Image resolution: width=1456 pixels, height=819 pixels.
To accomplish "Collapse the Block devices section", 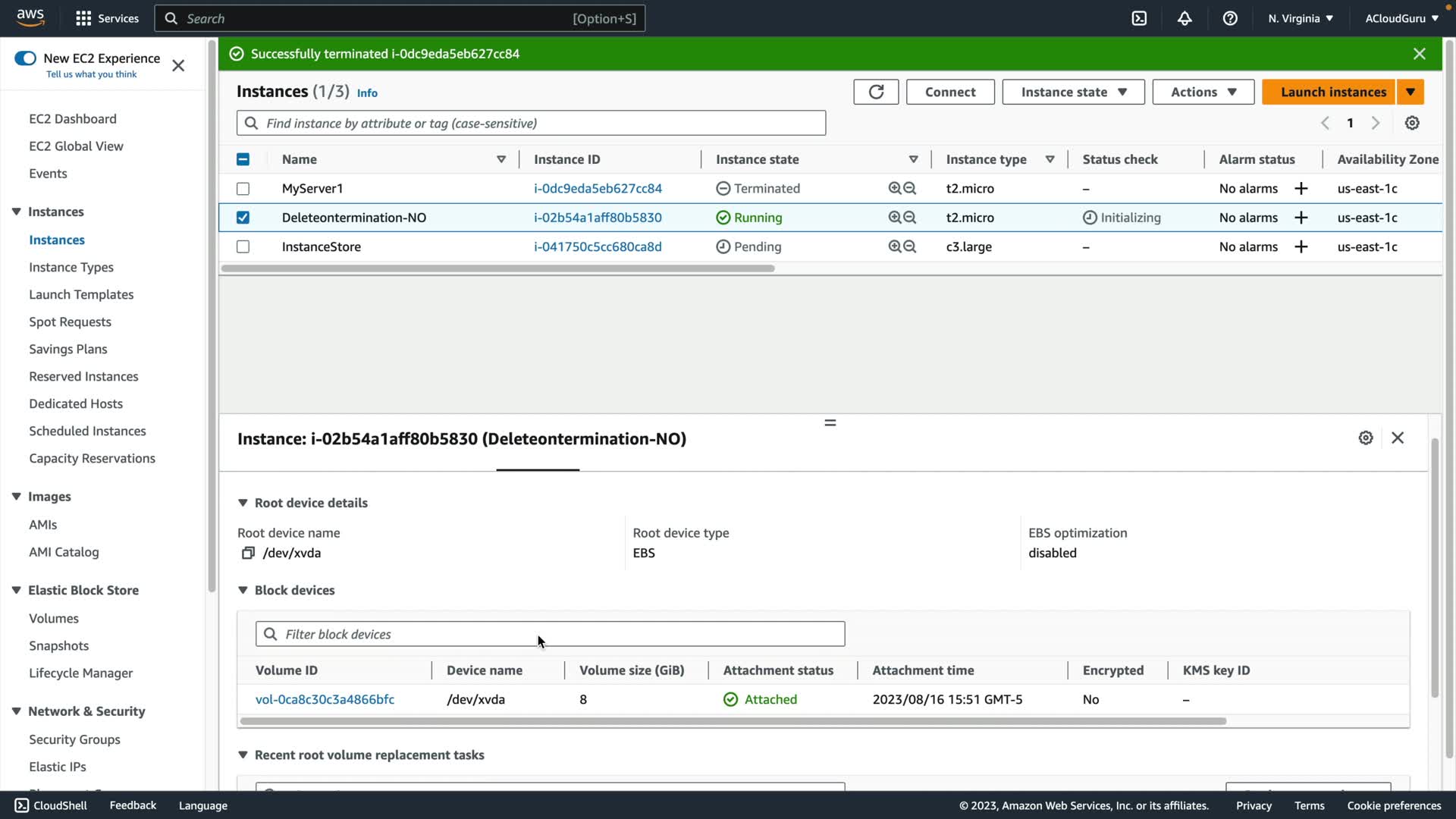I will tap(243, 590).
